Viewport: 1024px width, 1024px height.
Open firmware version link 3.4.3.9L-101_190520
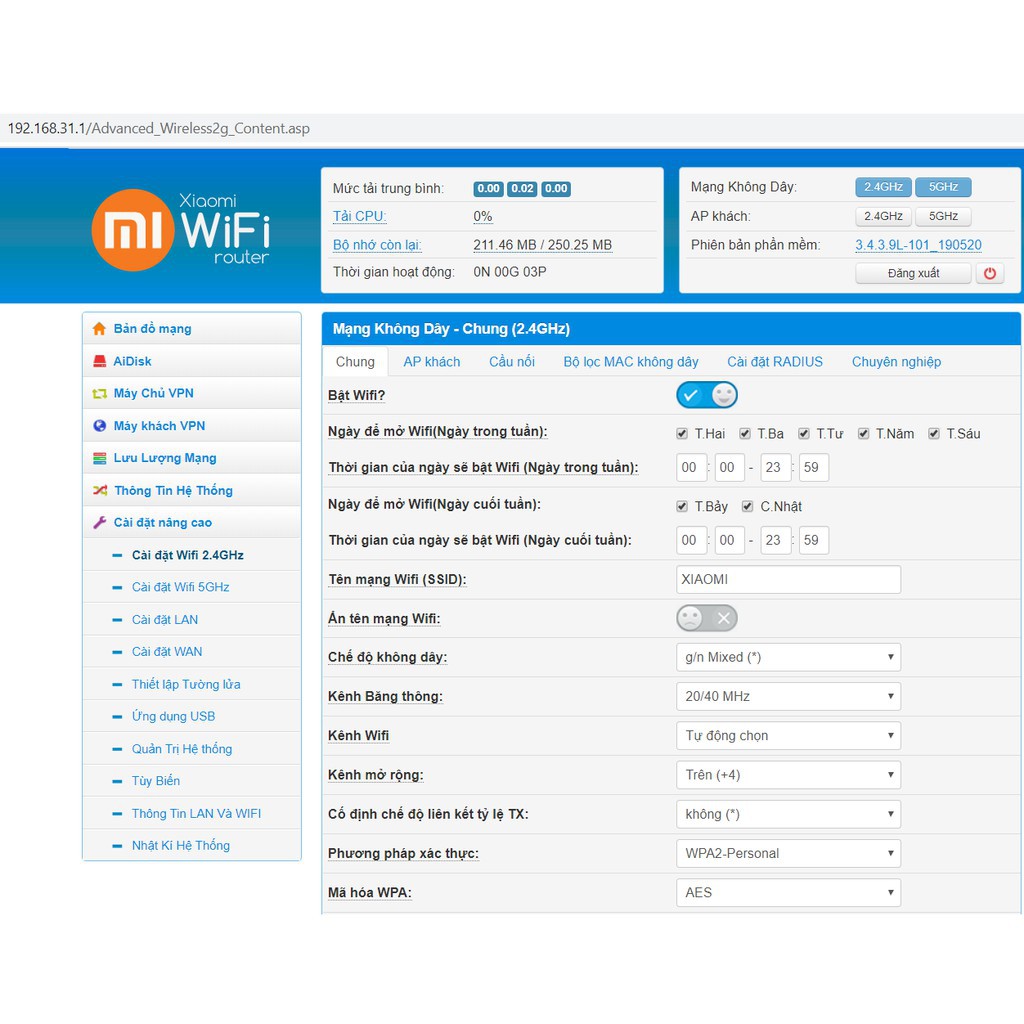(918, 245)
